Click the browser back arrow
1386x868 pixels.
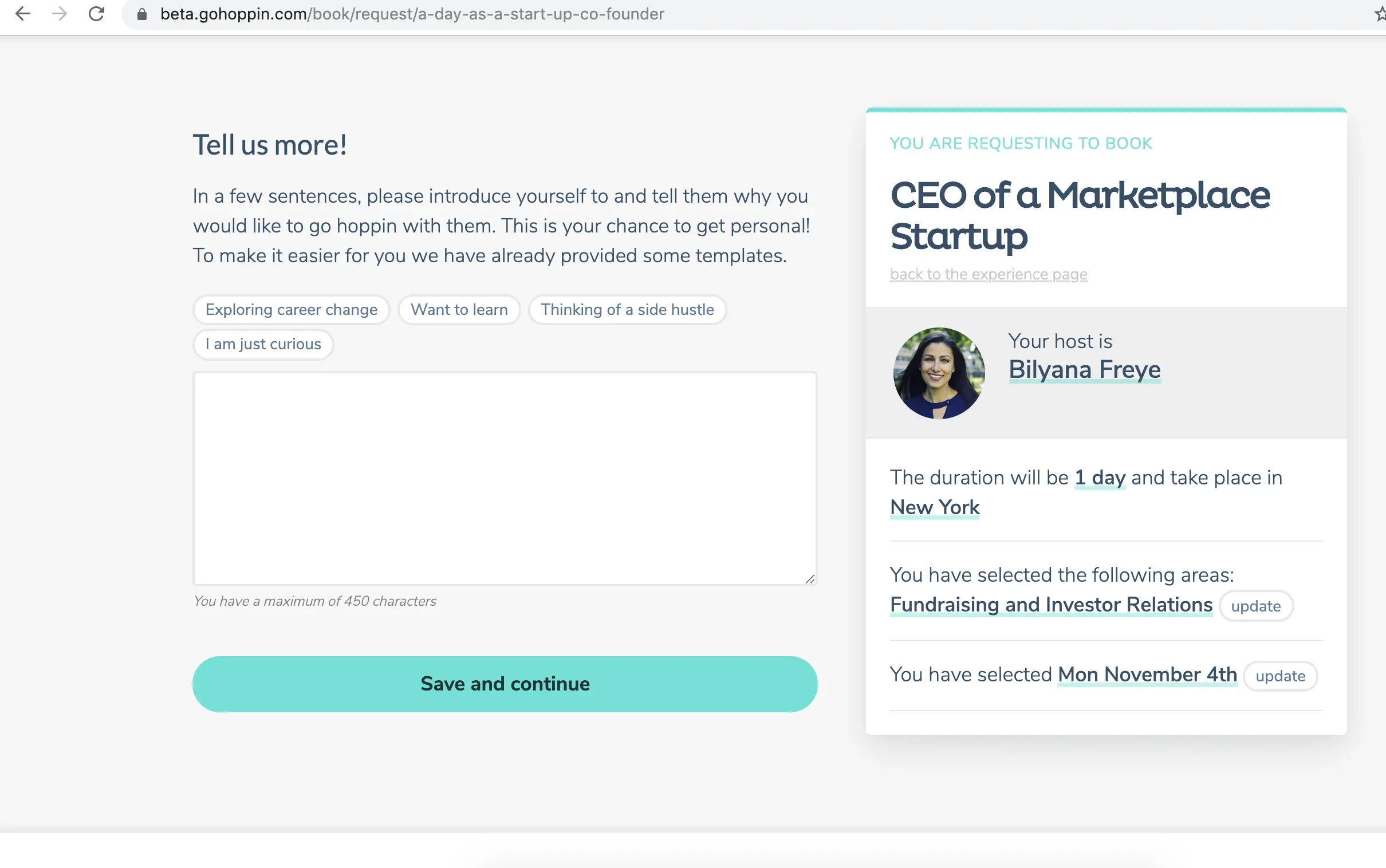coord(23,14)
